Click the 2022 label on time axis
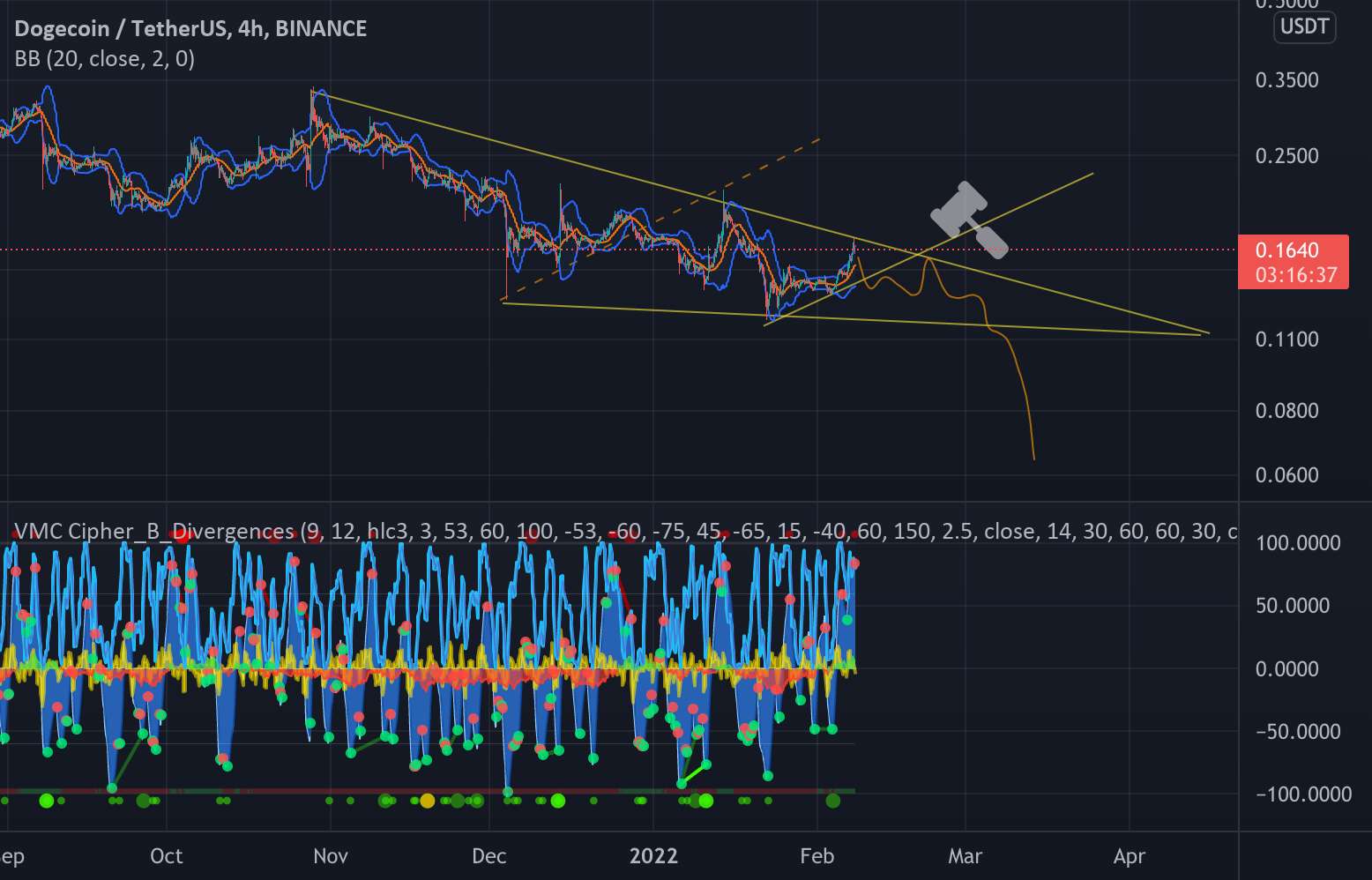 [653, 856]
